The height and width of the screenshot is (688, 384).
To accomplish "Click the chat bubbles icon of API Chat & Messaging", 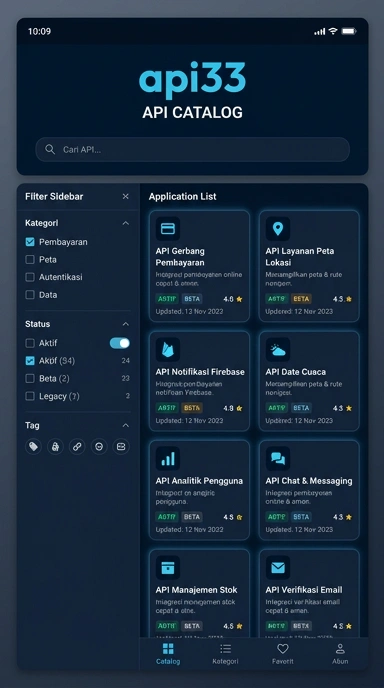I will coord(278,459).
